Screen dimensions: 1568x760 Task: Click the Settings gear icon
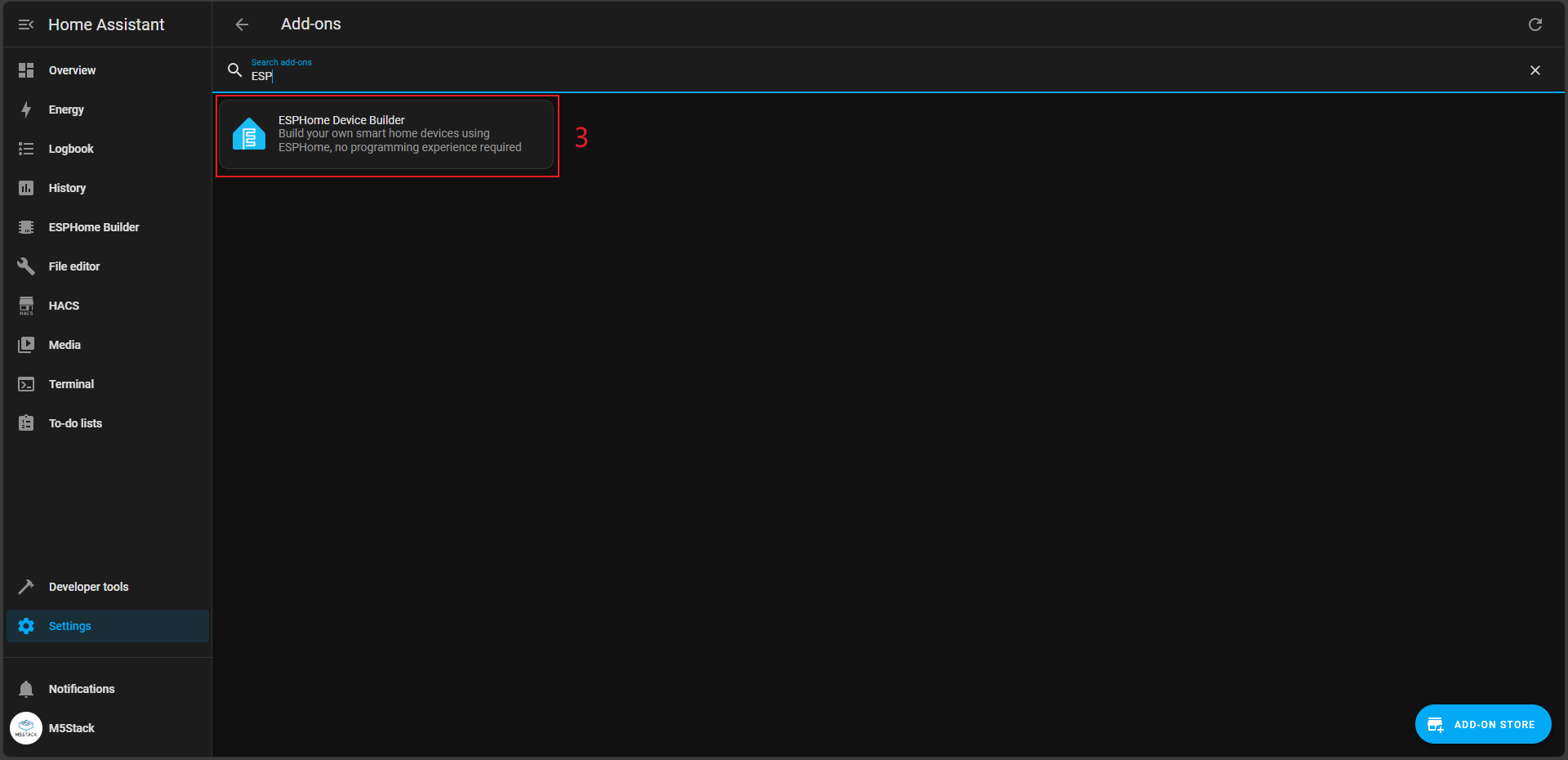coord(26,626)
